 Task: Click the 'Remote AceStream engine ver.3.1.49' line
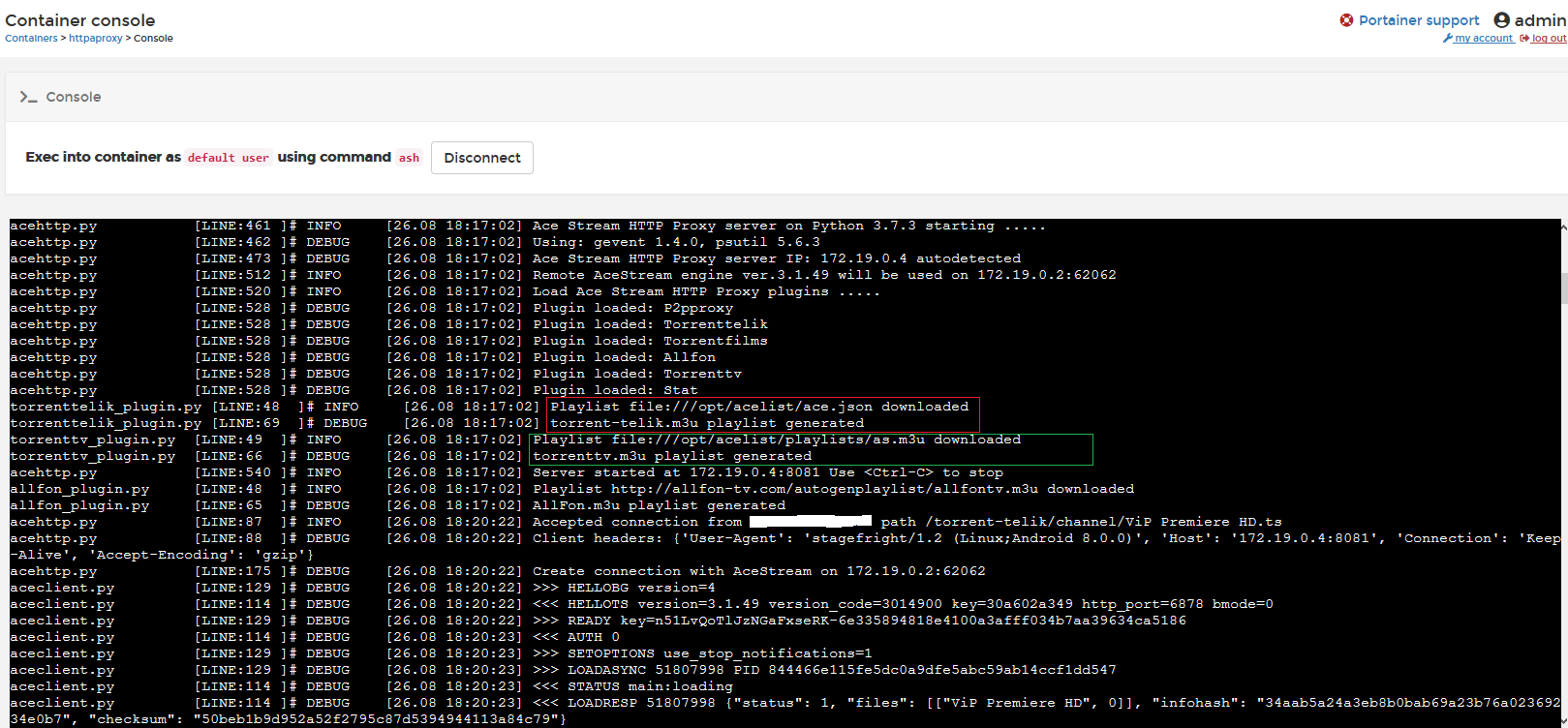824,275
